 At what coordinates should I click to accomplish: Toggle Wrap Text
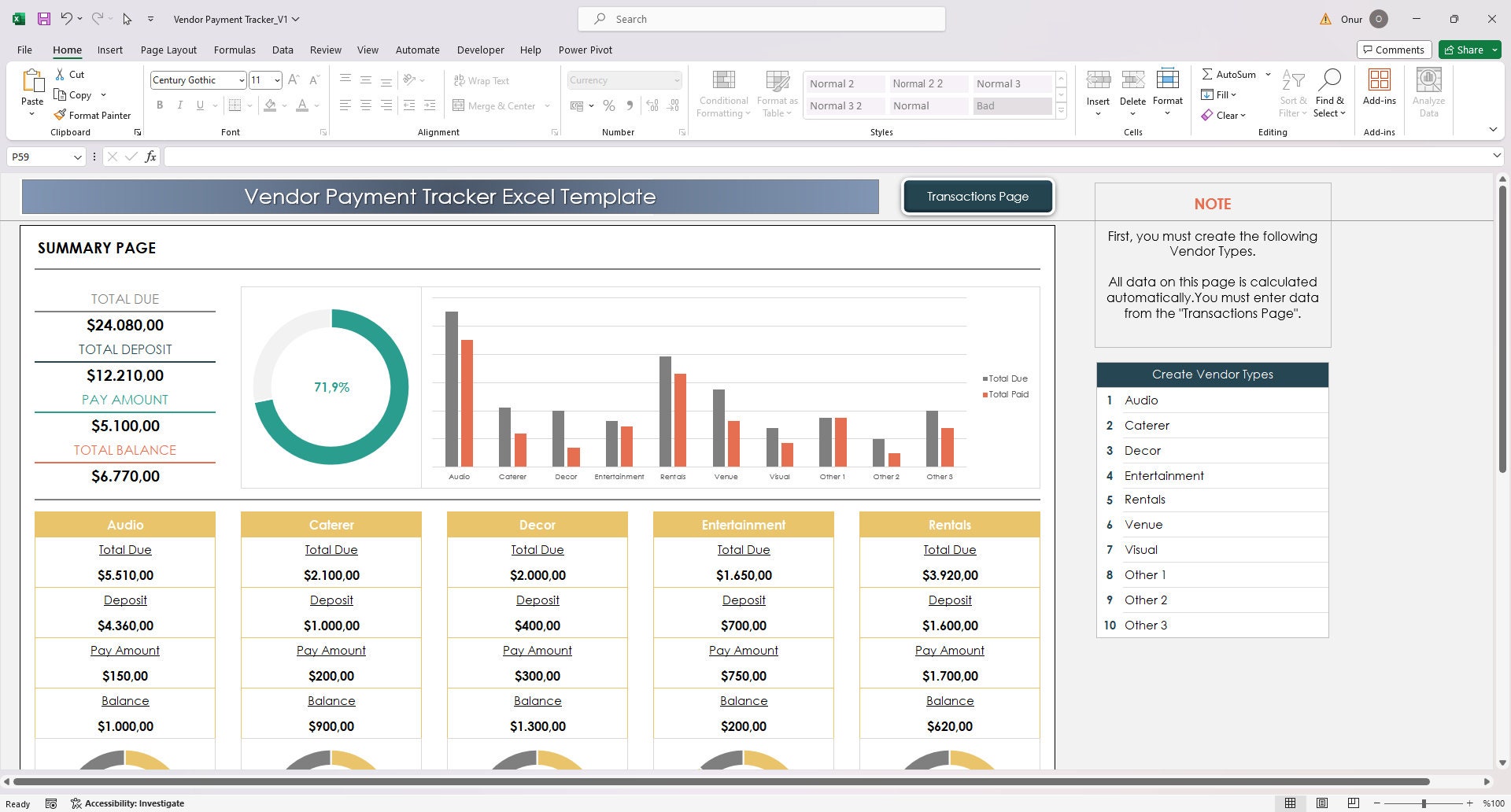click(x=481, y=80)
